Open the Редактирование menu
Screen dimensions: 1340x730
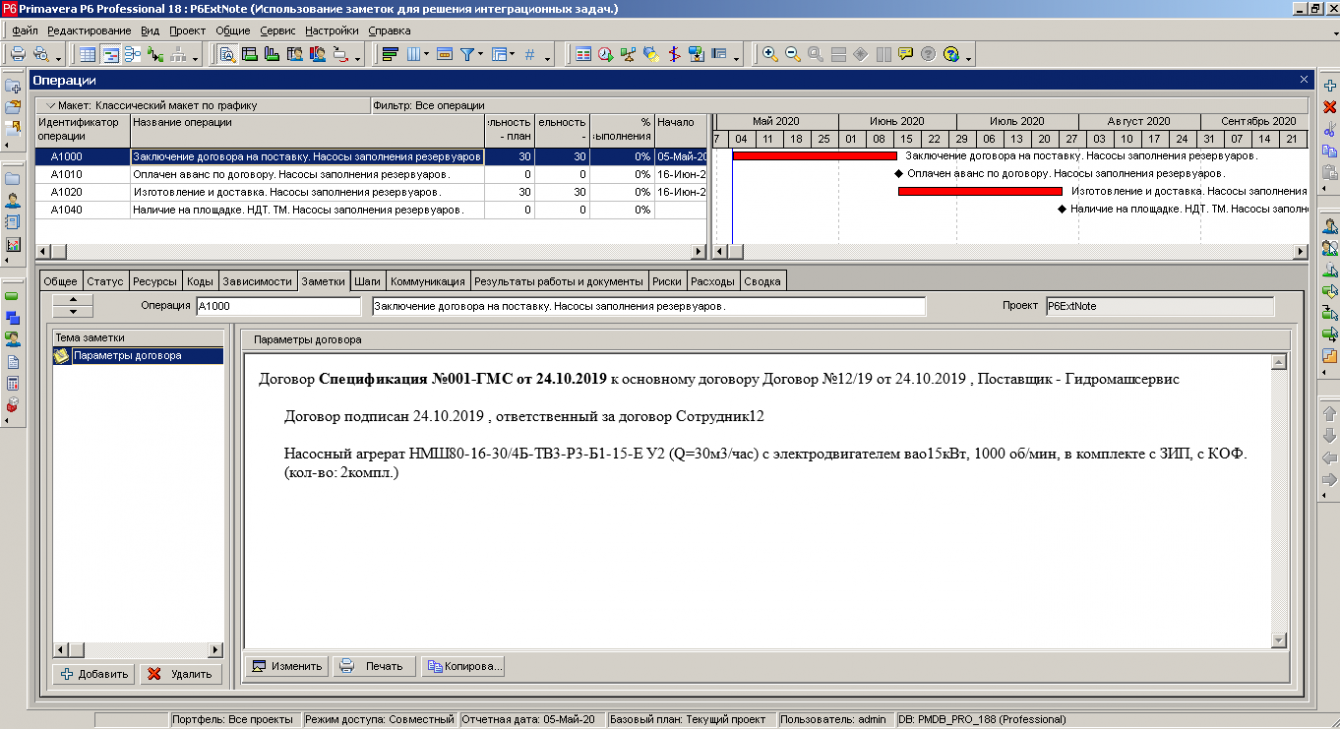pyautogui.click(x=89, y=31)
